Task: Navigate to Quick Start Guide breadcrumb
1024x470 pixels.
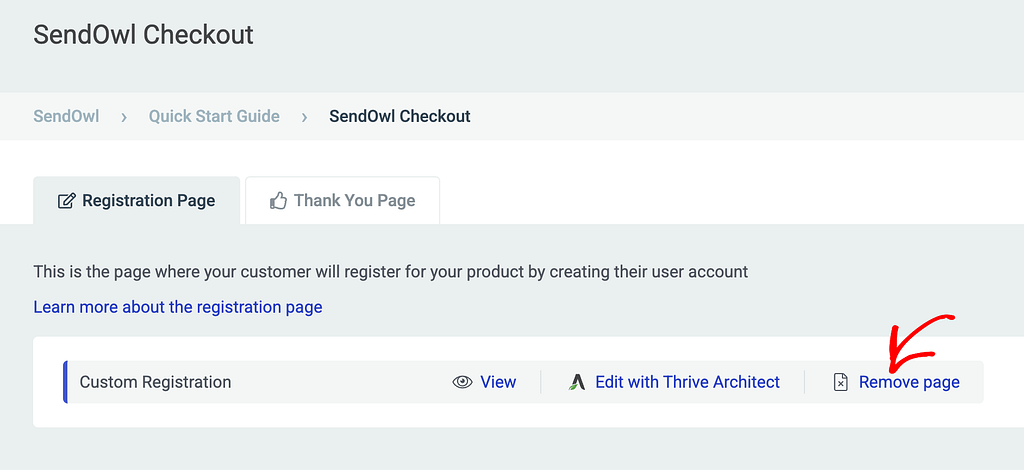Action: 214,116
